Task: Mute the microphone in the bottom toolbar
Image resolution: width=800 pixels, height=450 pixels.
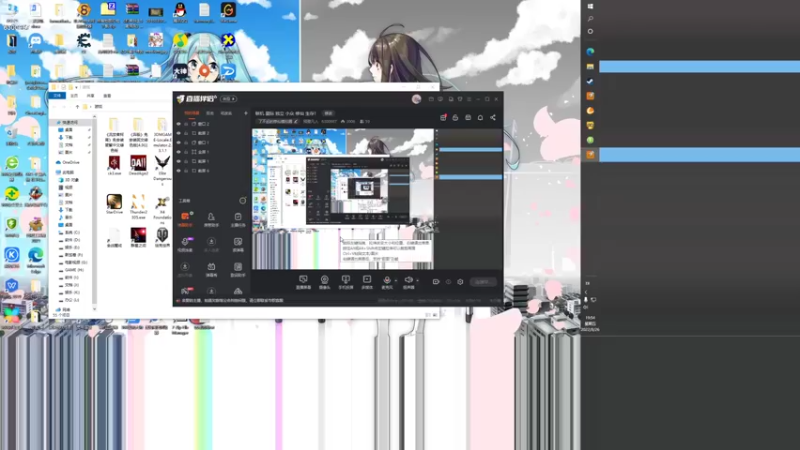Action: coord(387,282)
